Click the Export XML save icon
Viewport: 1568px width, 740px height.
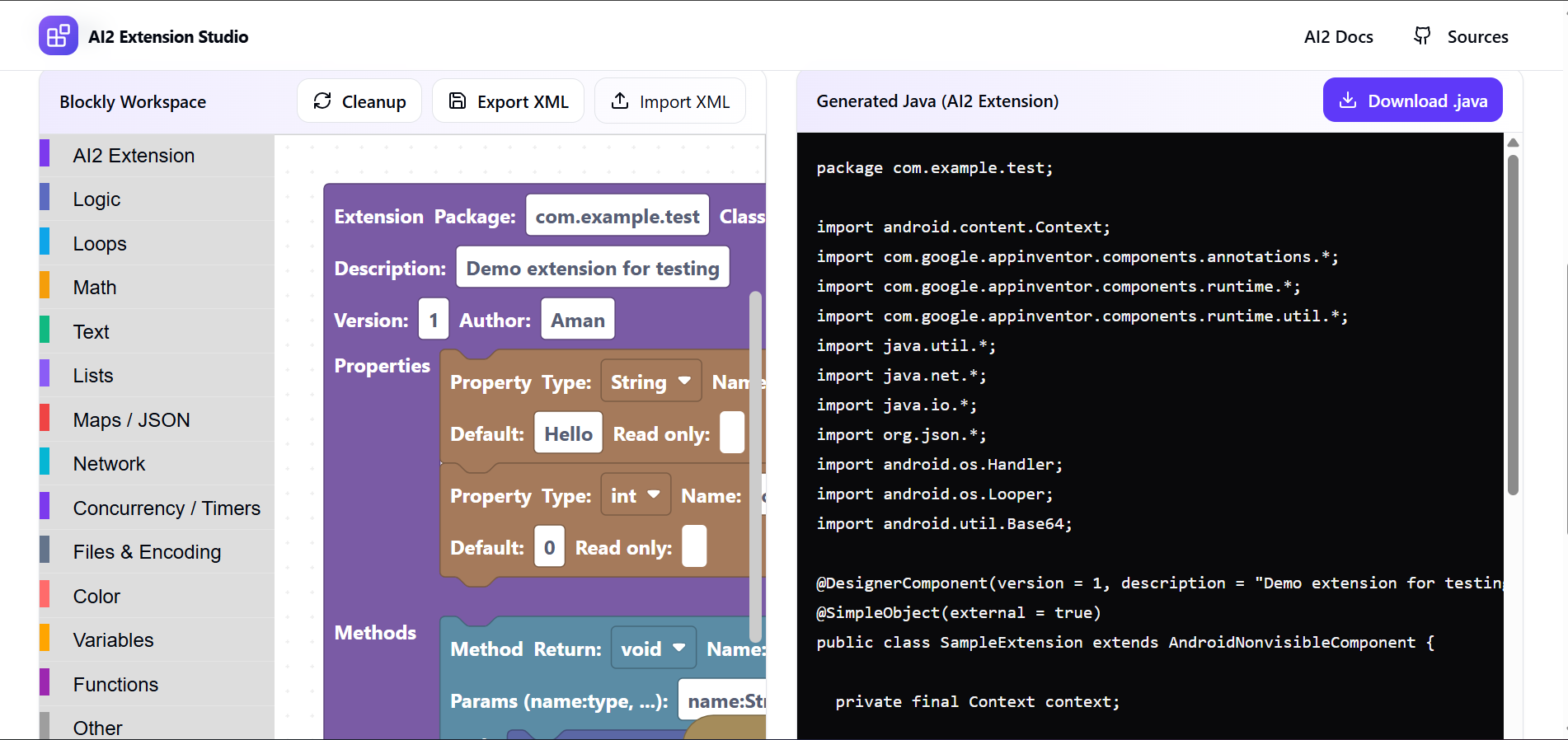coord(457,101)
